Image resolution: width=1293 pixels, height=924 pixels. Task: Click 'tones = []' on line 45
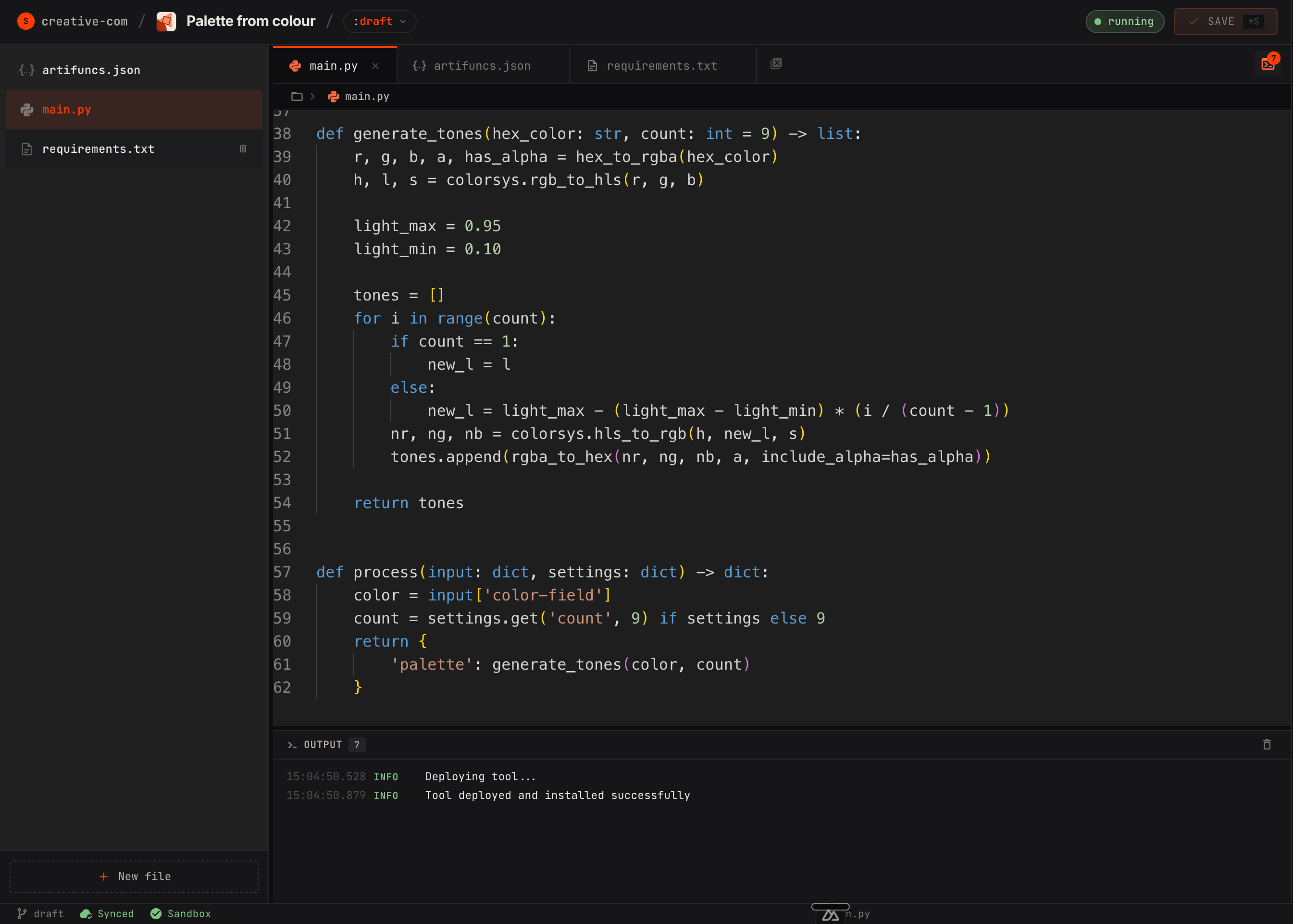(399, 295)
